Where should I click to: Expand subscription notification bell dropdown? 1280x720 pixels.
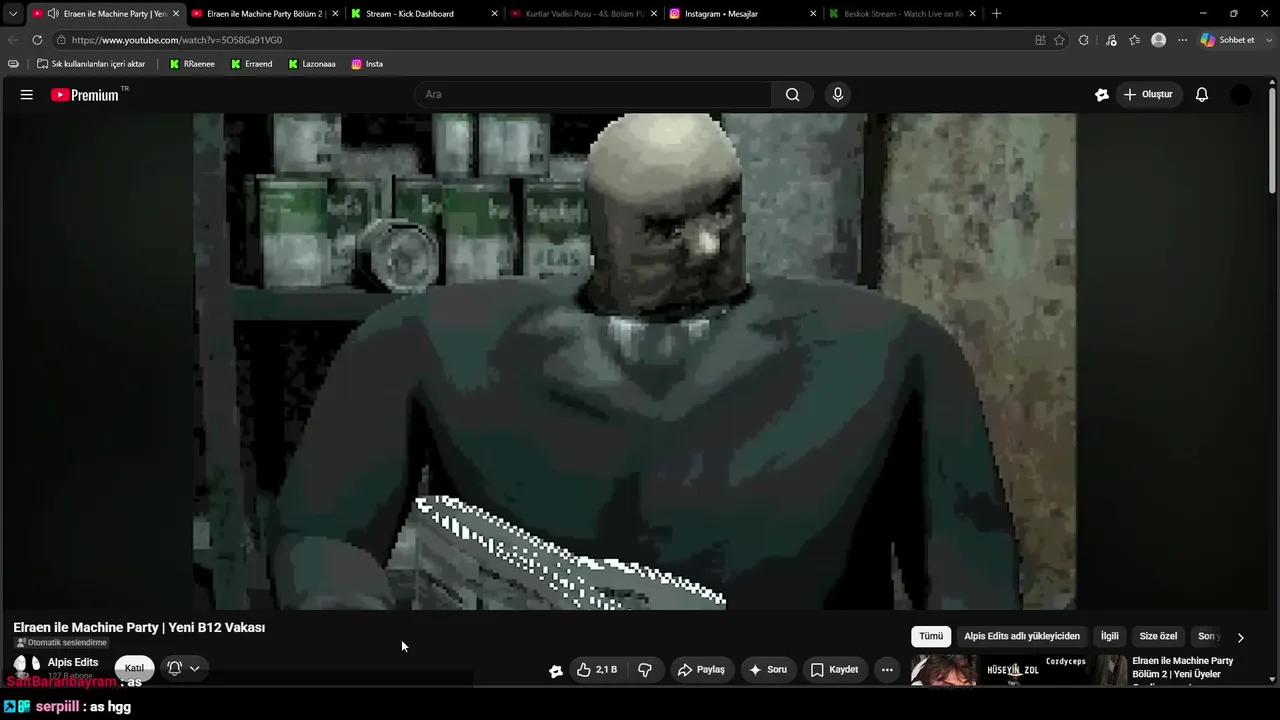[x=184, y=668]
